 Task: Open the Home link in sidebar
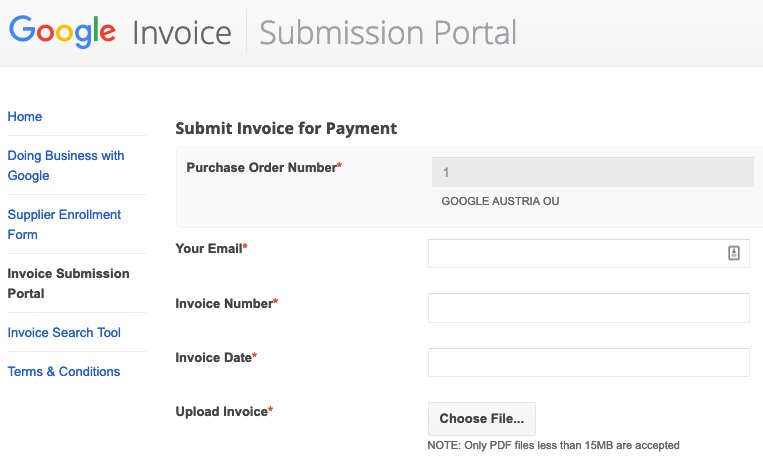click(25, 117)
